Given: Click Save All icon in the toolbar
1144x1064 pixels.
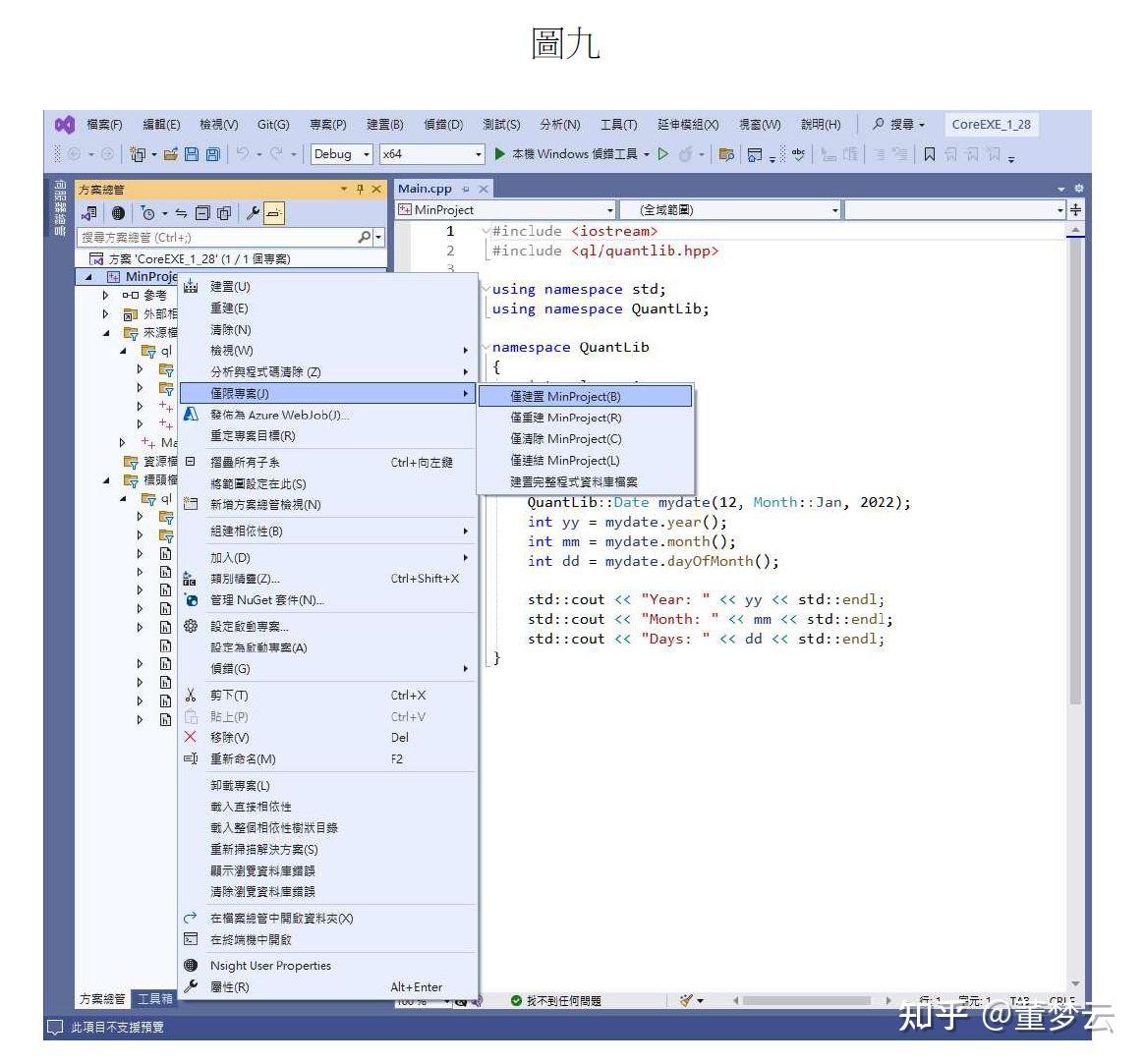Looking at the screenshot, I should 213,153.
